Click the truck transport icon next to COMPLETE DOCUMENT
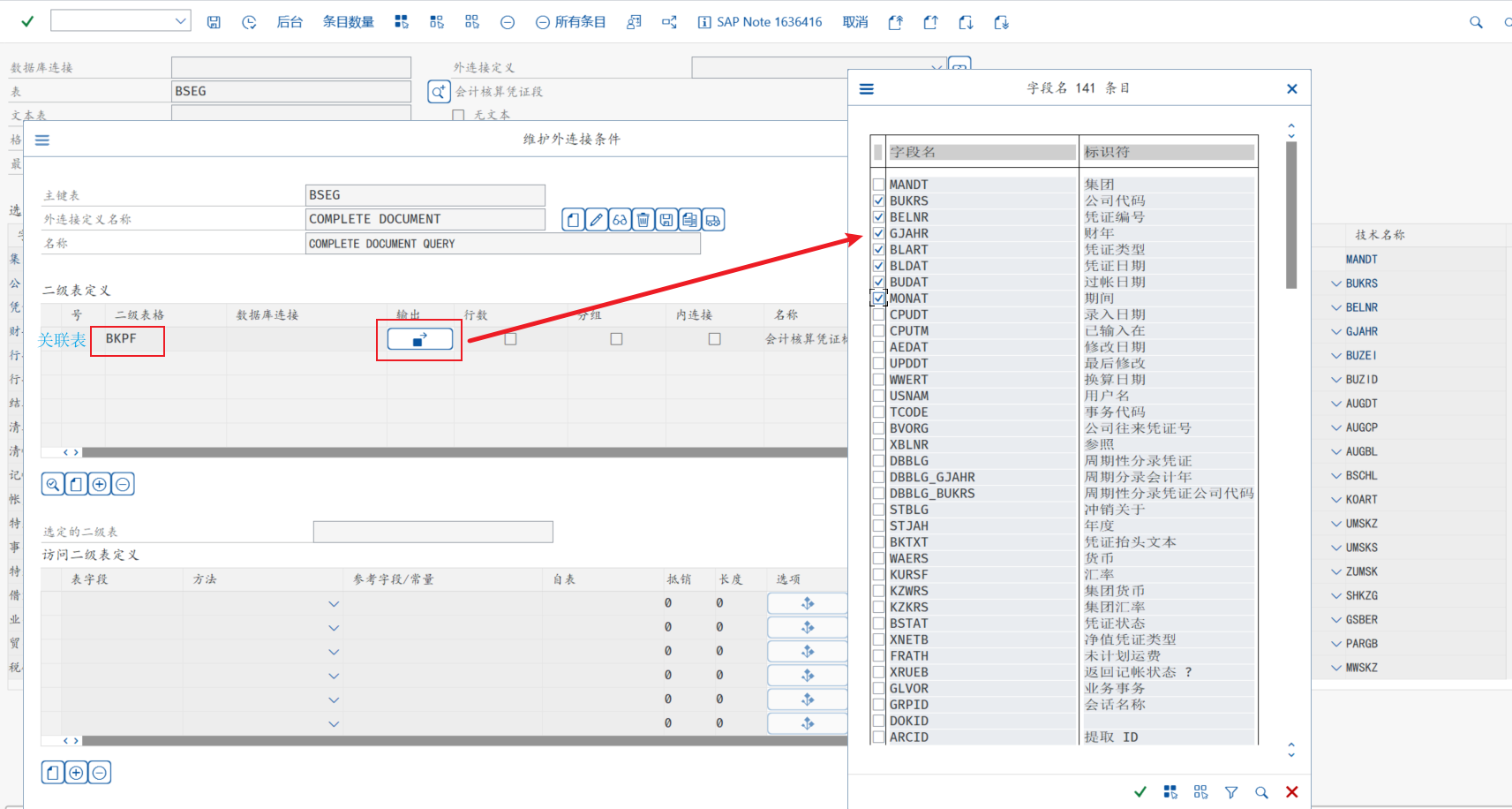 713,220
